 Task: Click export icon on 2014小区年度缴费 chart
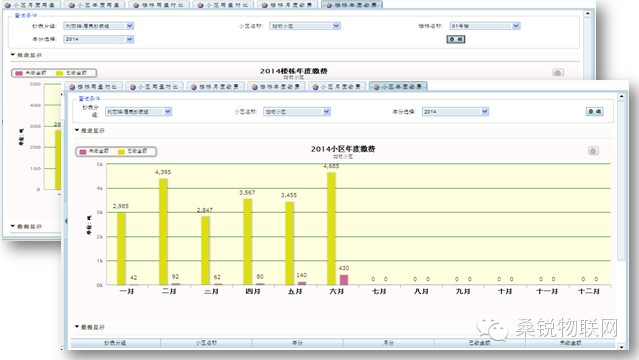pyautogui.click(x=593, y=151)
